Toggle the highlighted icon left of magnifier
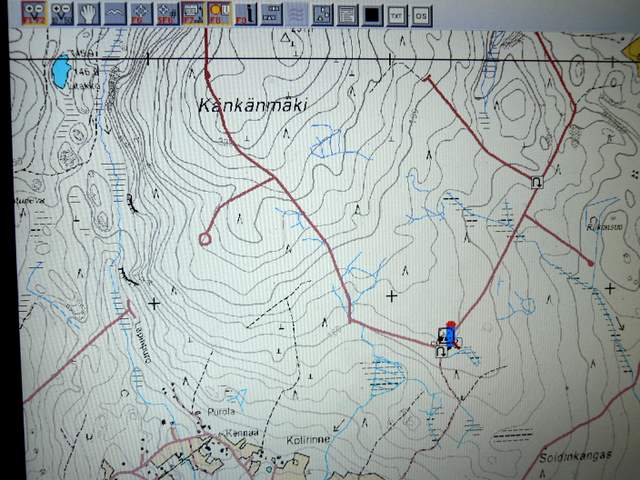 pyautogui.click(x=193, y=13)
